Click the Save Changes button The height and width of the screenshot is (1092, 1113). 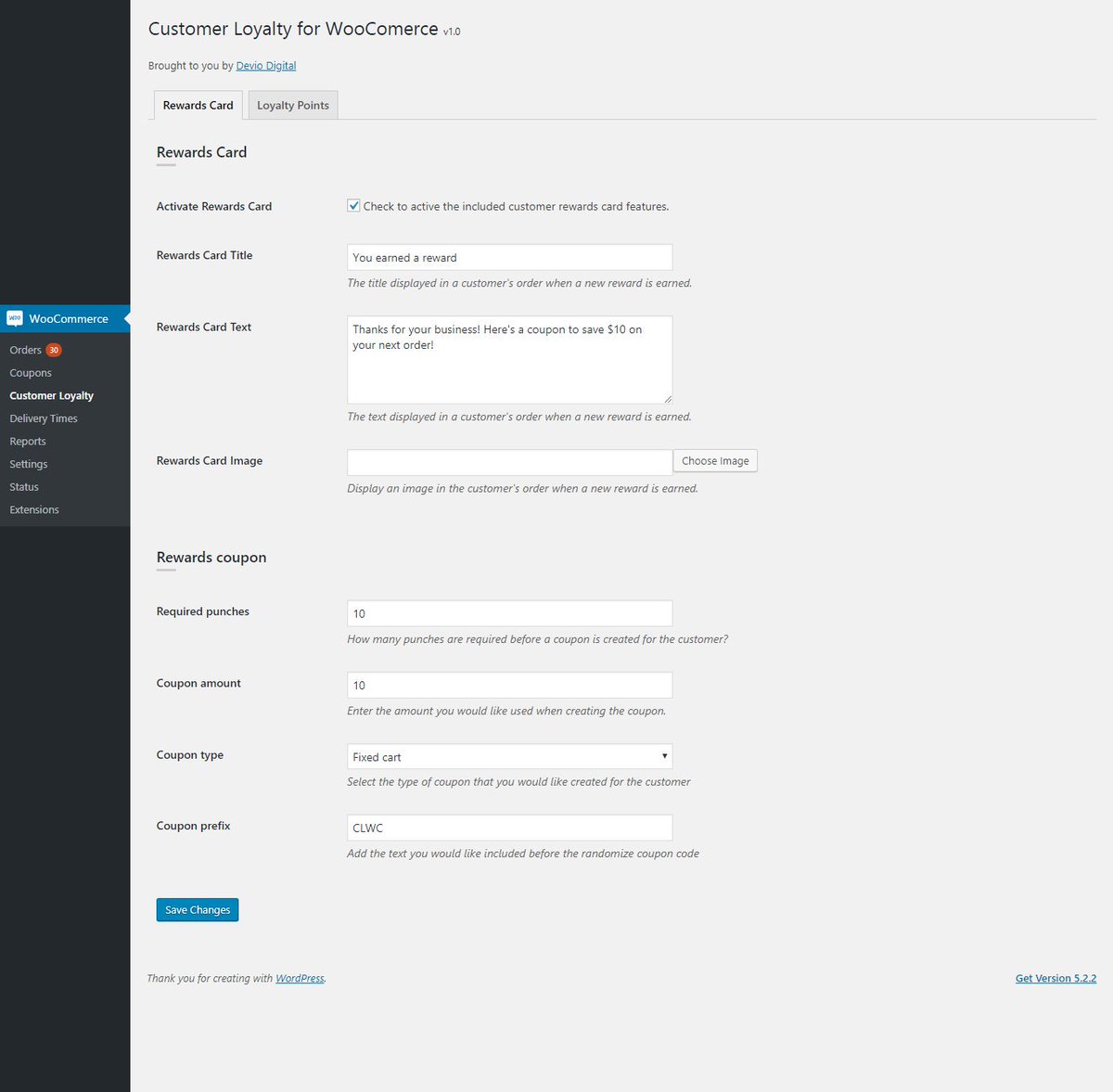(198, 910)
